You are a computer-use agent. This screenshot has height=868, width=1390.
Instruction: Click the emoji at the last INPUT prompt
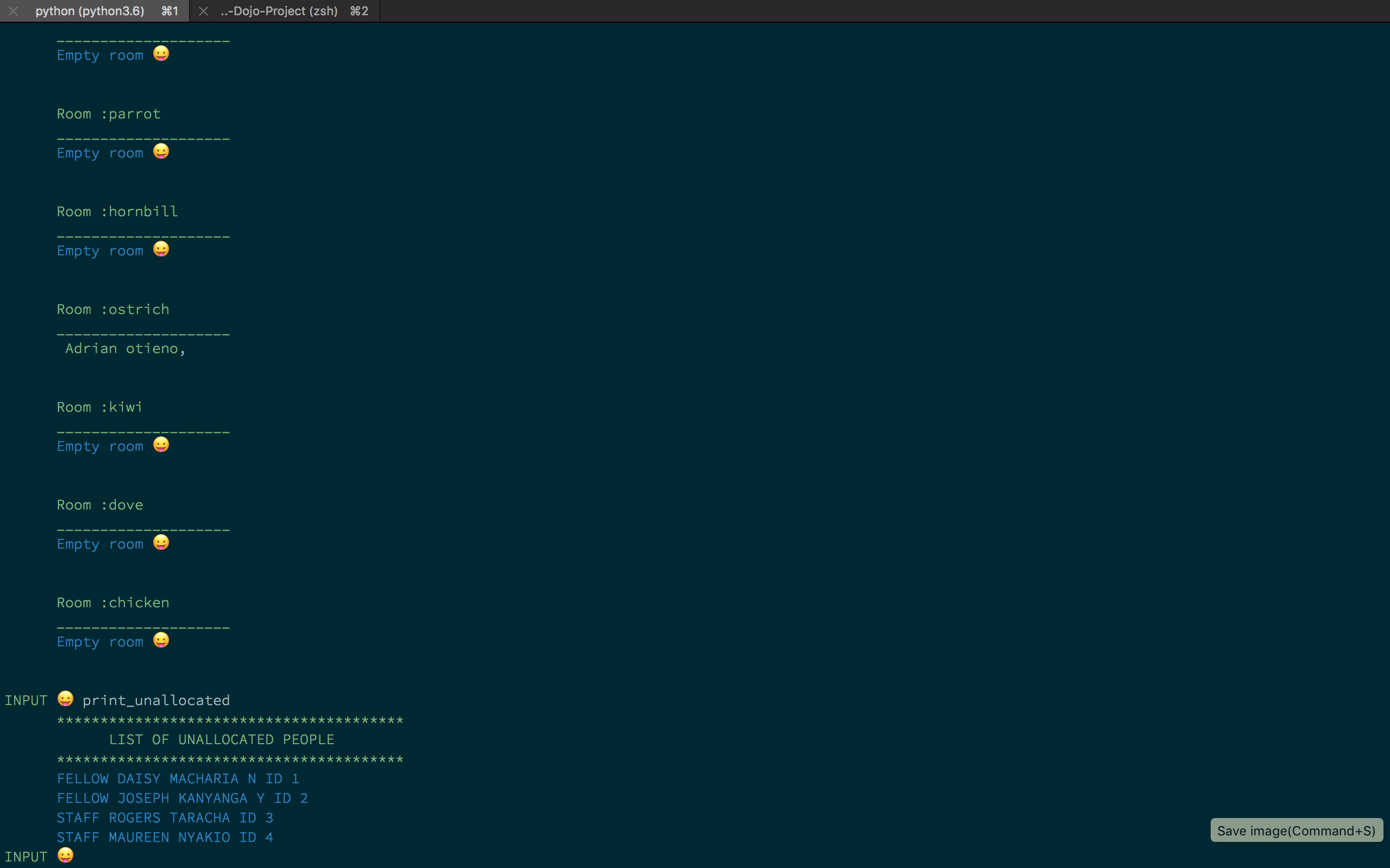tap(65, 855)
